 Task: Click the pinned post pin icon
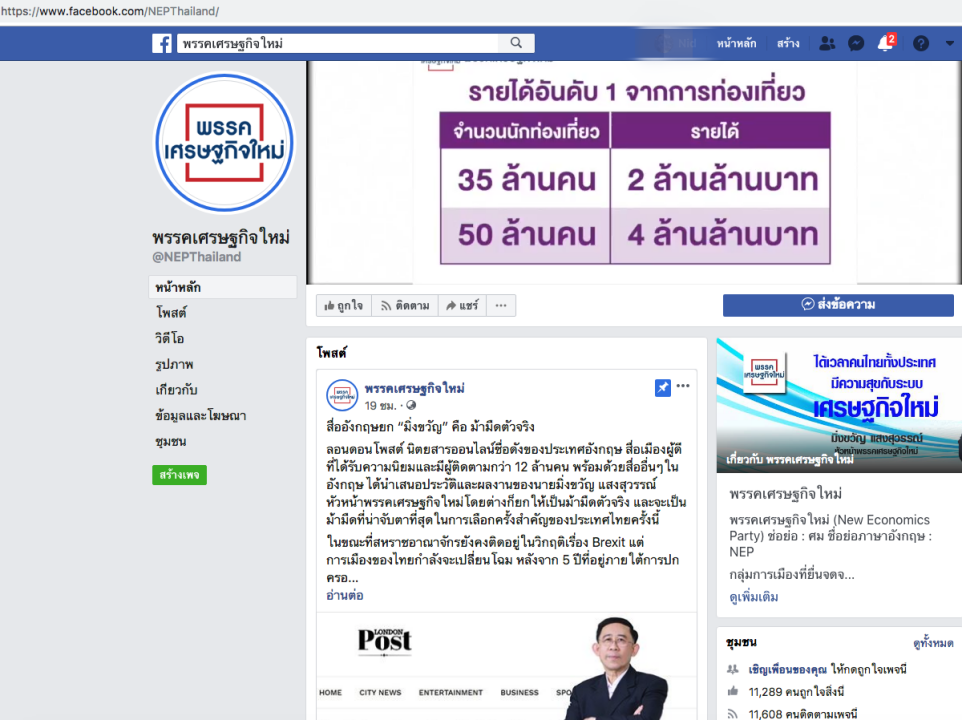point(663,388)
